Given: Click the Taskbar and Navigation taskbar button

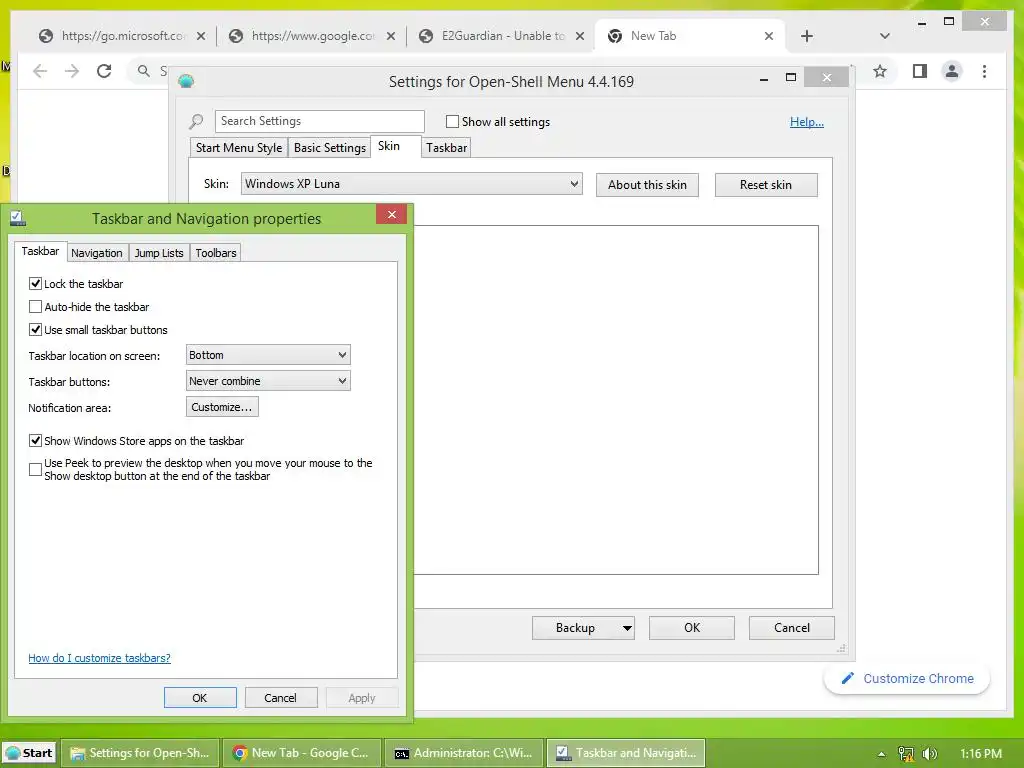Looking at the screenshot, I should click(626, 753).
